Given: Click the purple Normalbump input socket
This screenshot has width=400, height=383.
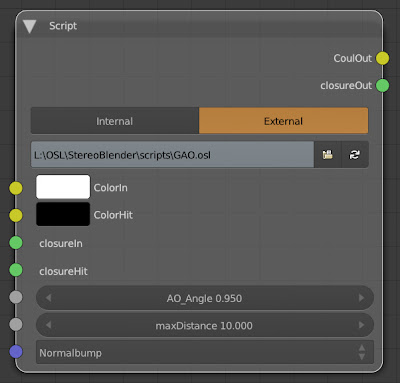Looking at the screenshot, I should click(16, 352).
